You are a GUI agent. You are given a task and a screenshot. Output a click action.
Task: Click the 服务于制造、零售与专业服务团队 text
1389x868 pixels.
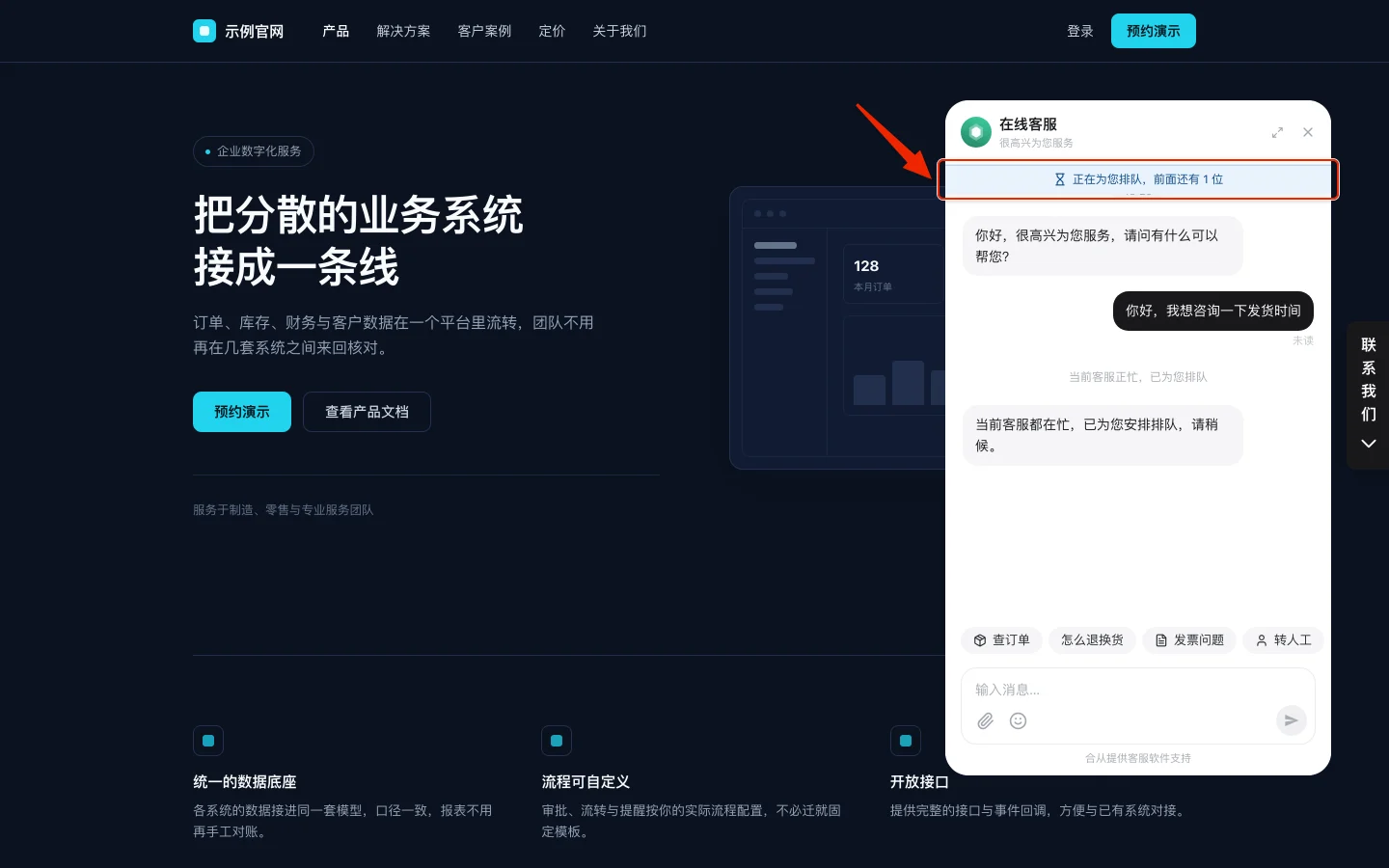pos(283,510)
